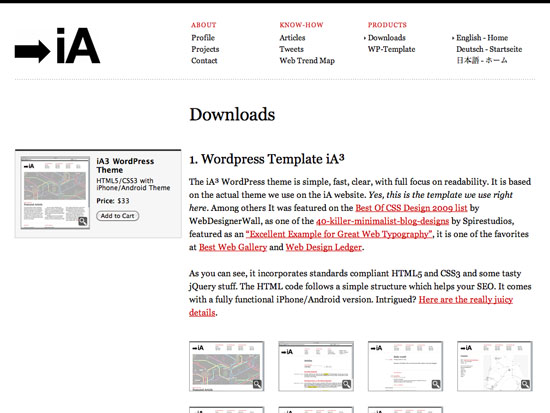Open the Excellent Example for Great Web Typography link

(x=339, y=234)
